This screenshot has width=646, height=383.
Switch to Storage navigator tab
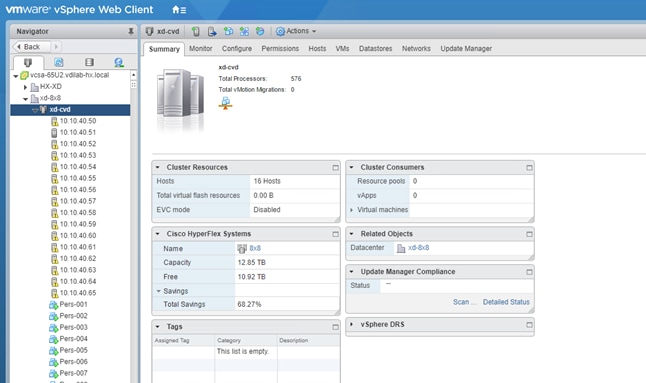[89, 63]
